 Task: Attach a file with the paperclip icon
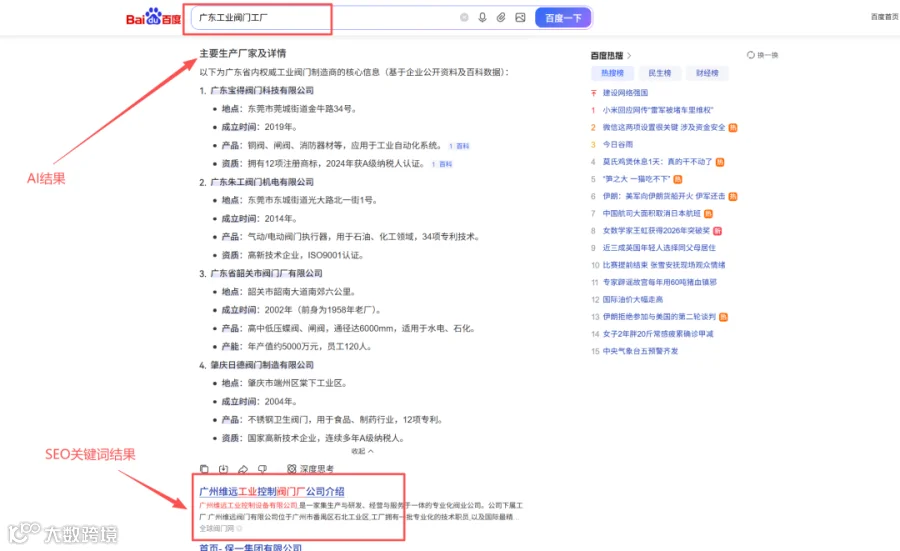tap(501, 18)
